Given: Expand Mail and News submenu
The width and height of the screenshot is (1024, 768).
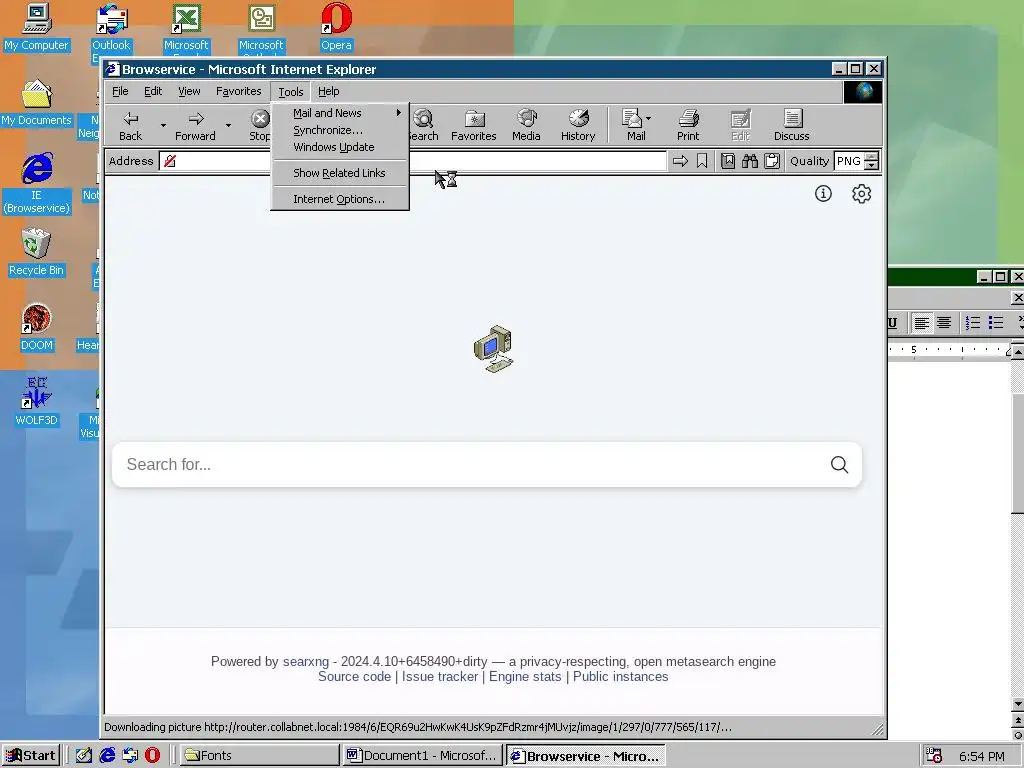Looking at the screenshot, I should click(340, 113).
